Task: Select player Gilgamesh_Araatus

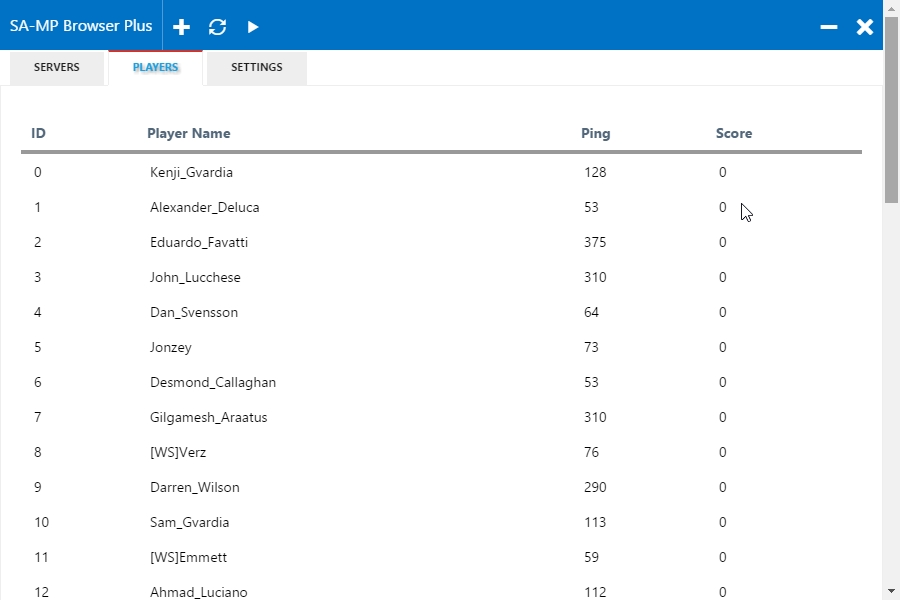Action: (441, 417)
